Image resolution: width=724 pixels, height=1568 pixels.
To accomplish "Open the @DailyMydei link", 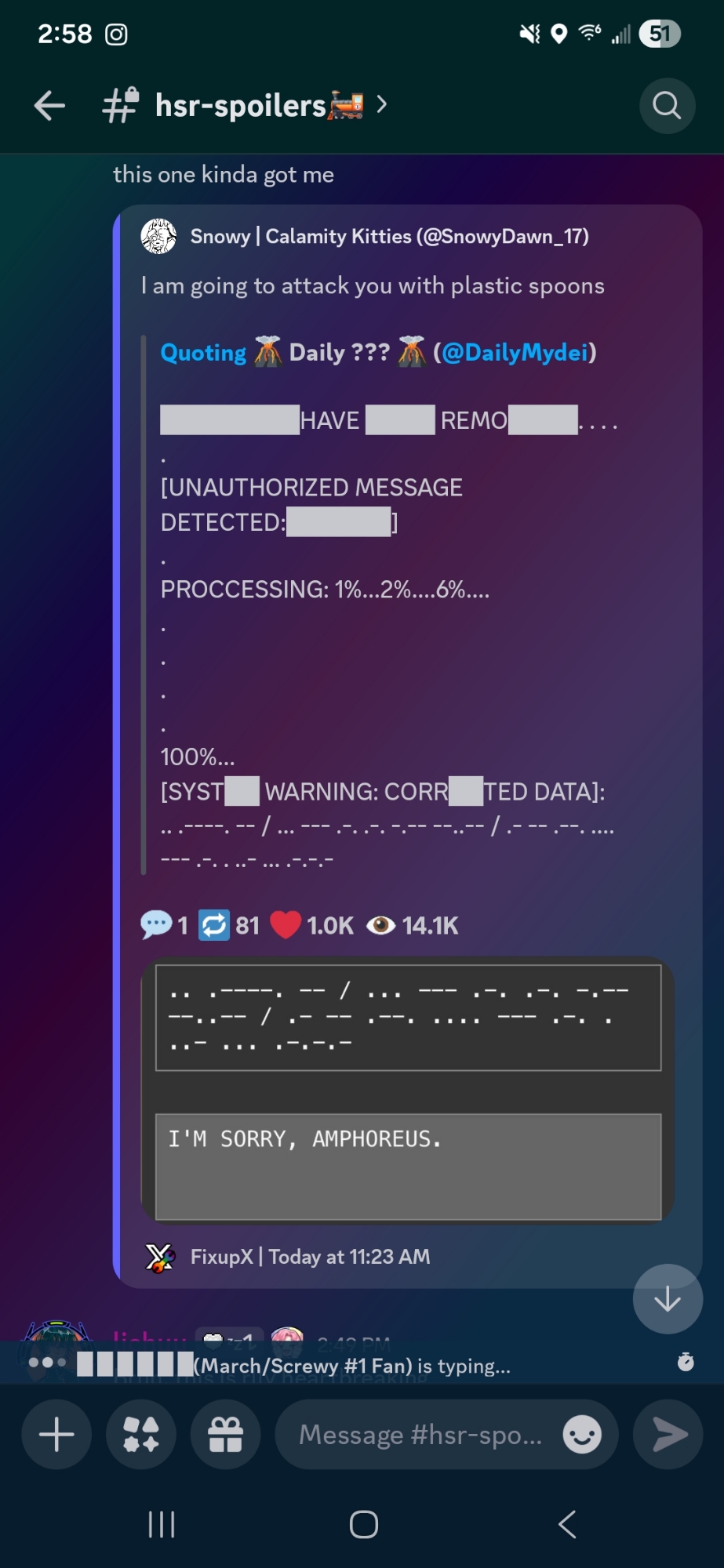I will click(515, 353).
